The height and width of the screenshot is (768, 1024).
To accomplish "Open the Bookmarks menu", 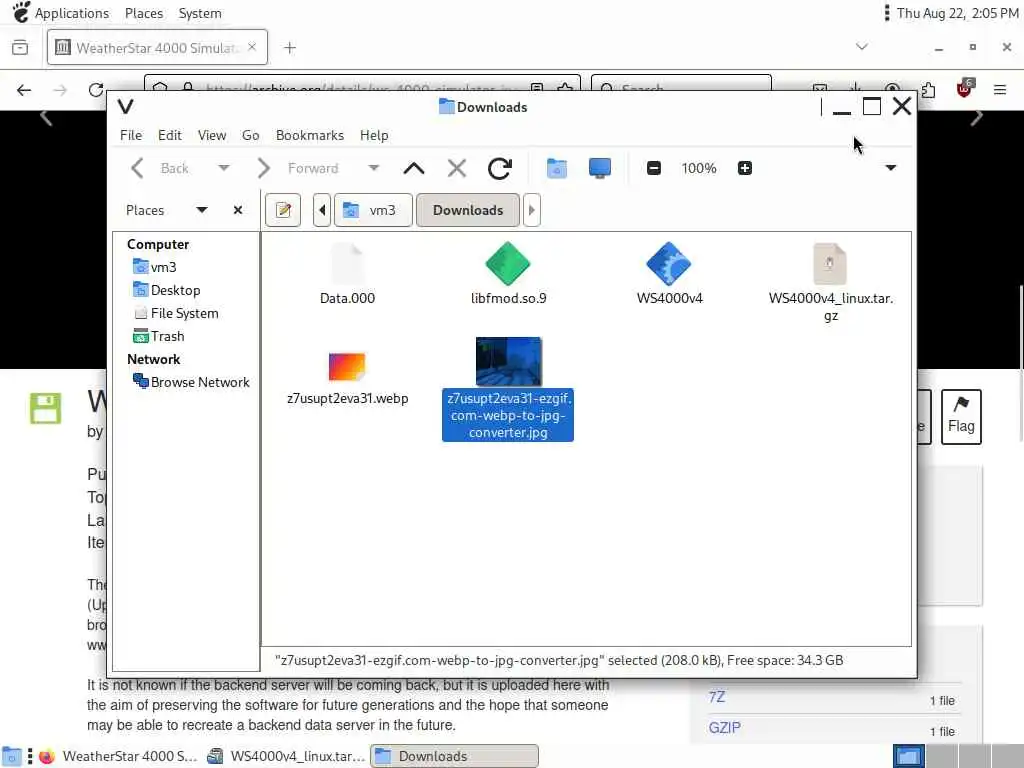I will pyautogui.click(x=310, y=135).
